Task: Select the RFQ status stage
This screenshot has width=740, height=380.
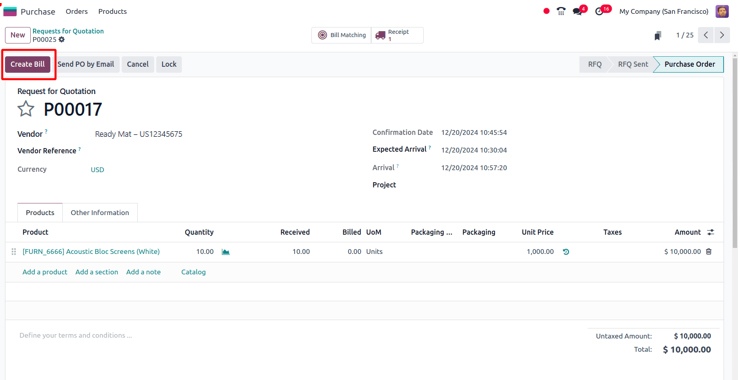Action: pyautogui.click(x=595, y=65)
